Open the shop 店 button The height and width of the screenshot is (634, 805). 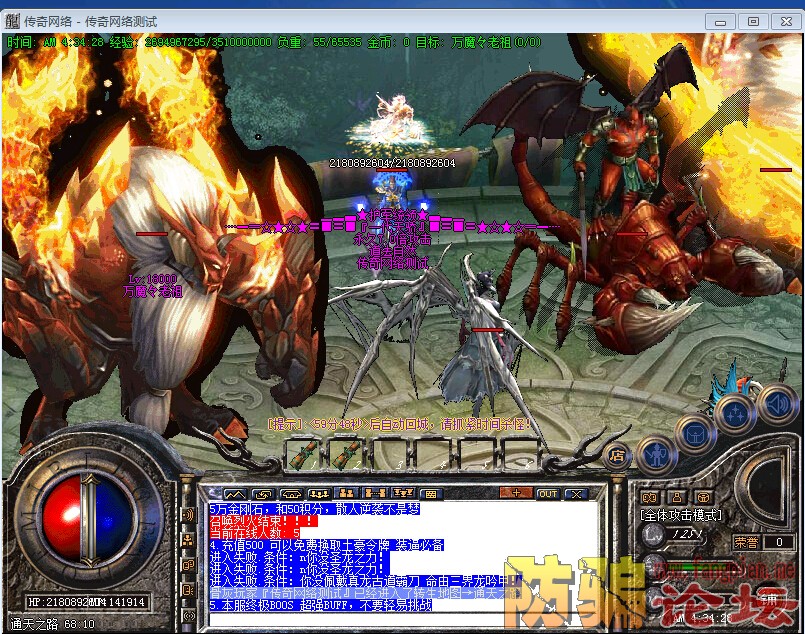point(617,454)
